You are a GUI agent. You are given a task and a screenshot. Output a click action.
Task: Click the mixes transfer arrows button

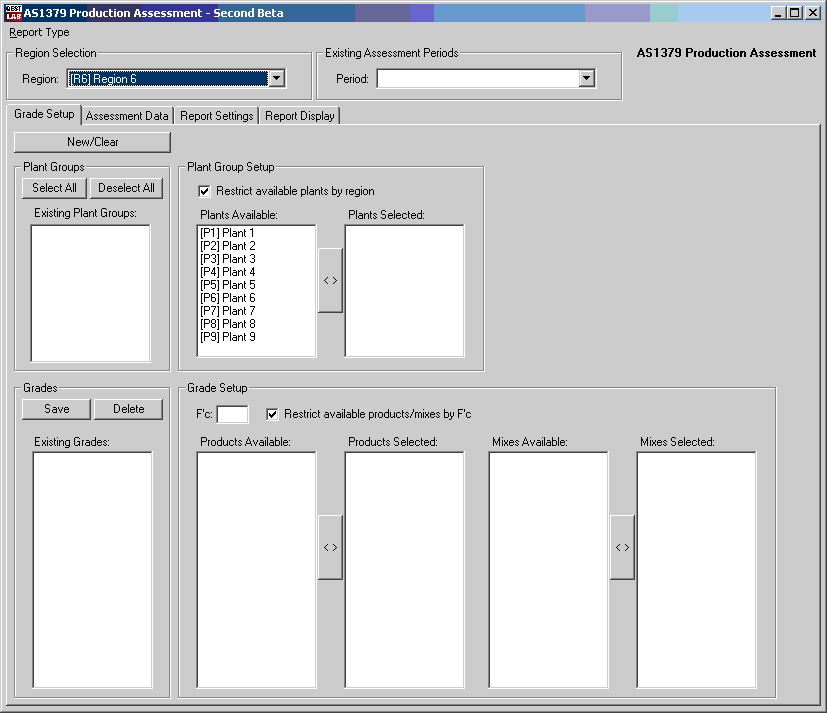coord(622,547)
